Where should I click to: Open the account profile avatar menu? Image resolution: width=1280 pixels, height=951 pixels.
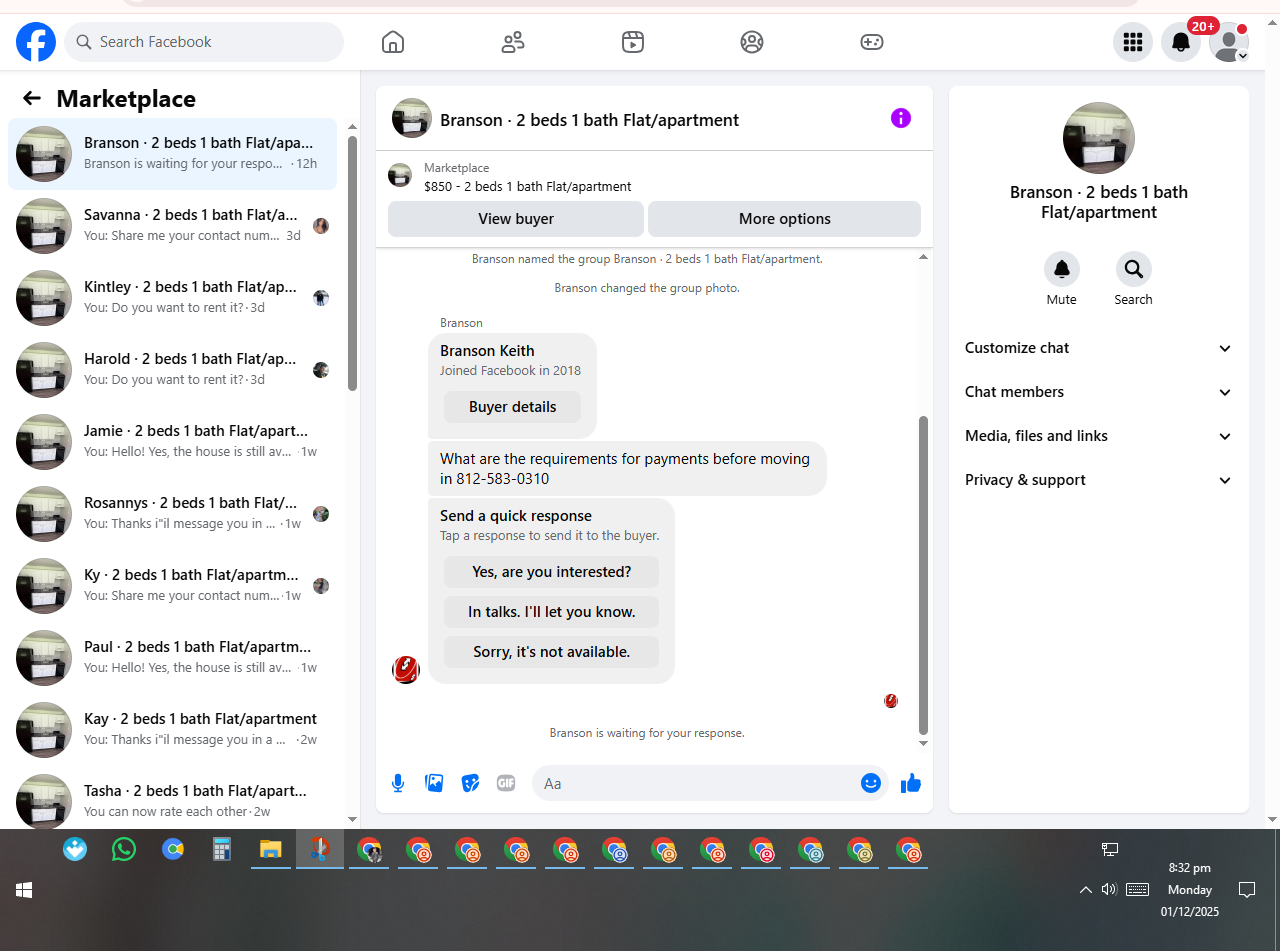point(1229,42)
